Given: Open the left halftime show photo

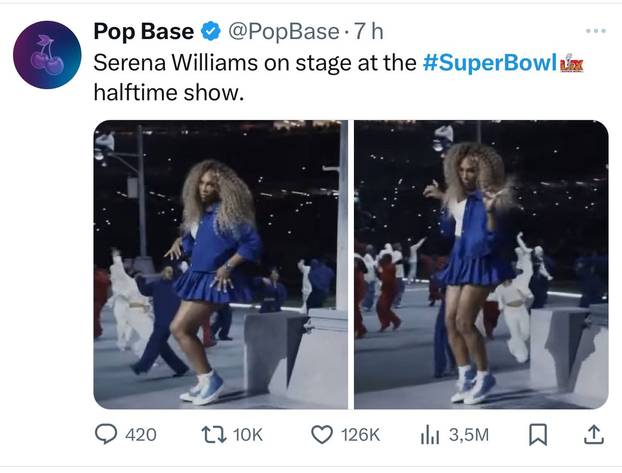Looking at the screenshot, I should tap(220, 264).
